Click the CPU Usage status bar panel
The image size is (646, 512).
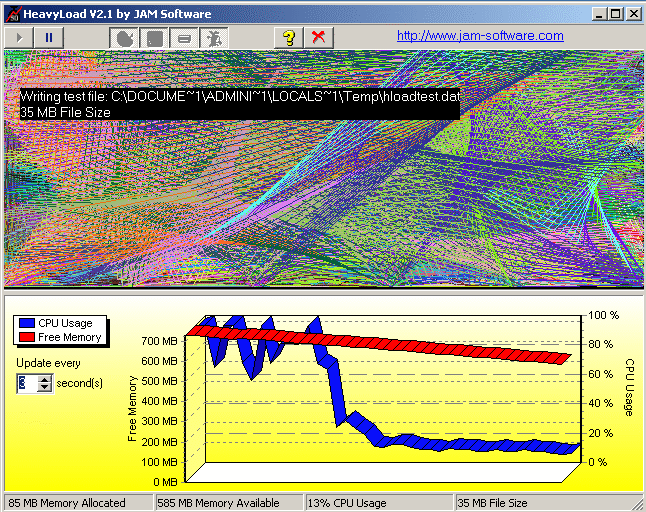pos(378,503)
